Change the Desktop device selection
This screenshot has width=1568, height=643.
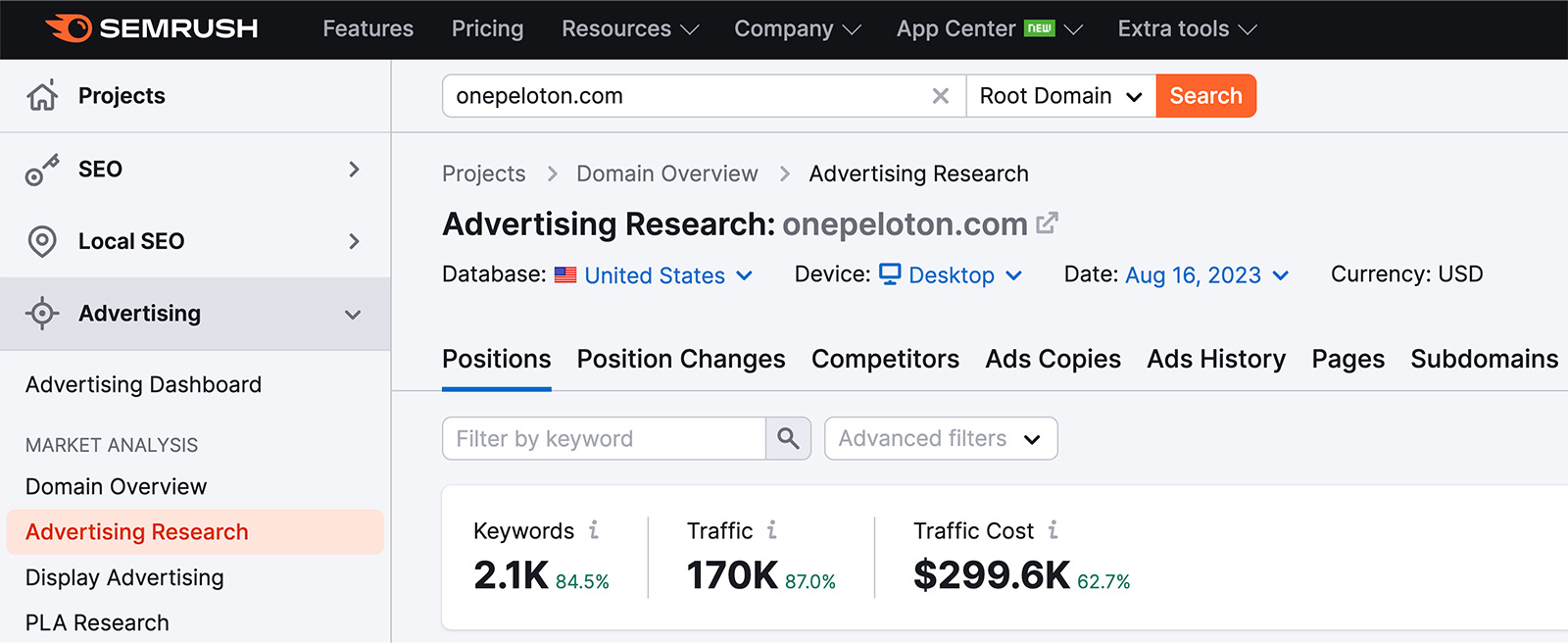point(951,275)
